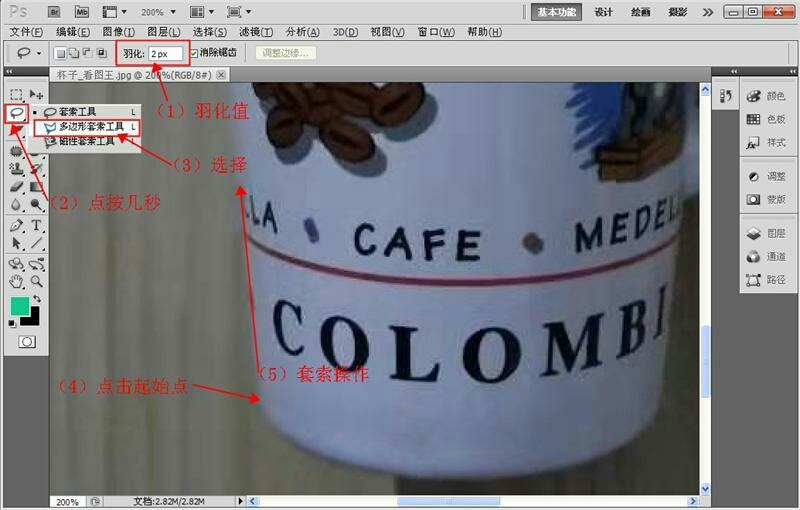Image resolution: width=800 pixels, height=510 pixels.
Task: Select the Pen tool
Action: 16,225
